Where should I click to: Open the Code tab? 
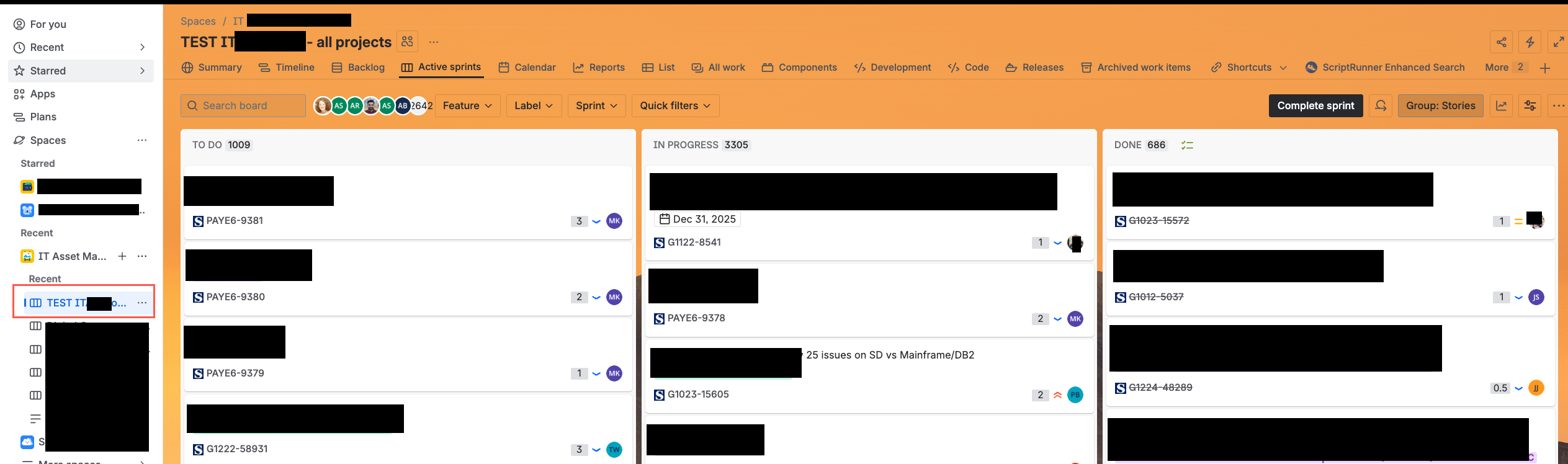click(968, 68)
